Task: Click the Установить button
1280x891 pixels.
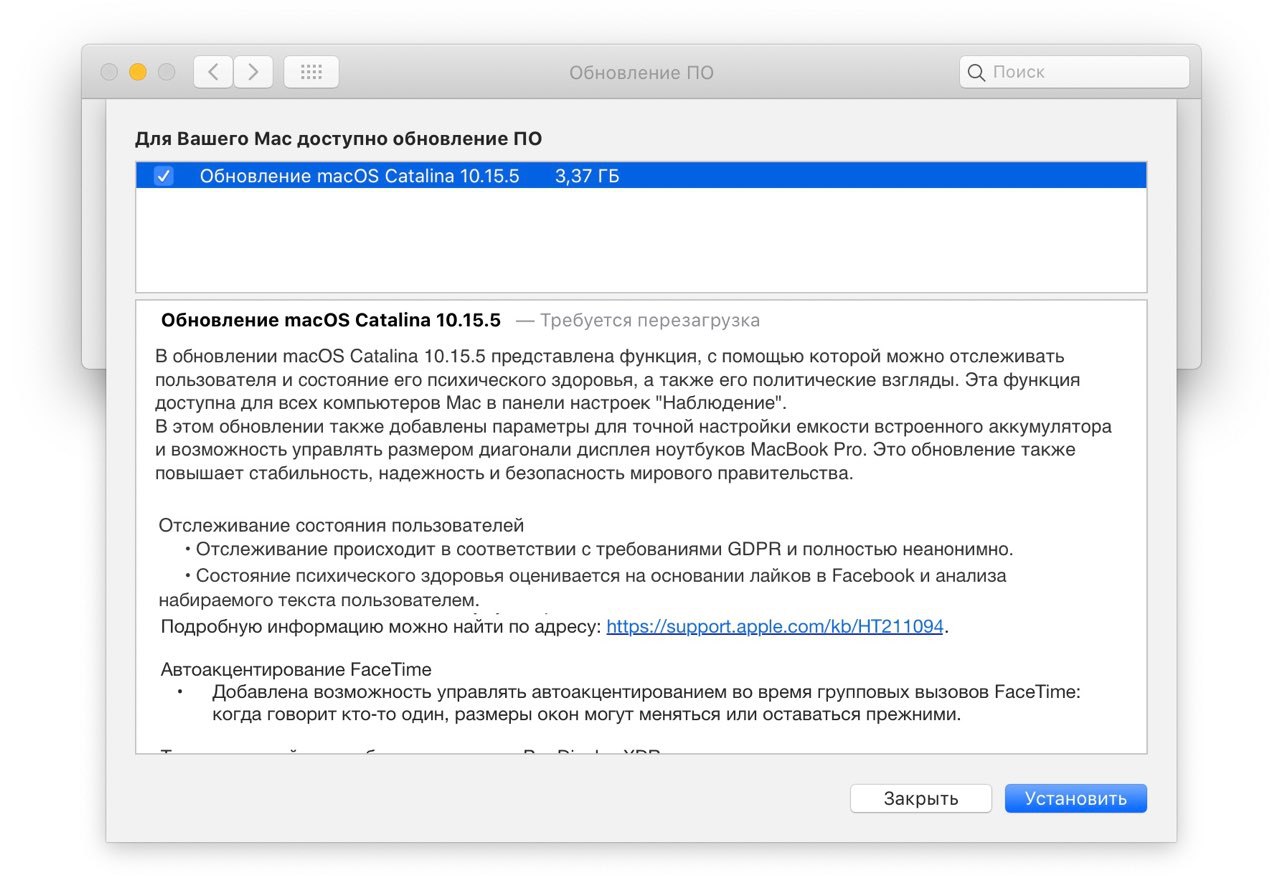Action: pos(1076,798)
